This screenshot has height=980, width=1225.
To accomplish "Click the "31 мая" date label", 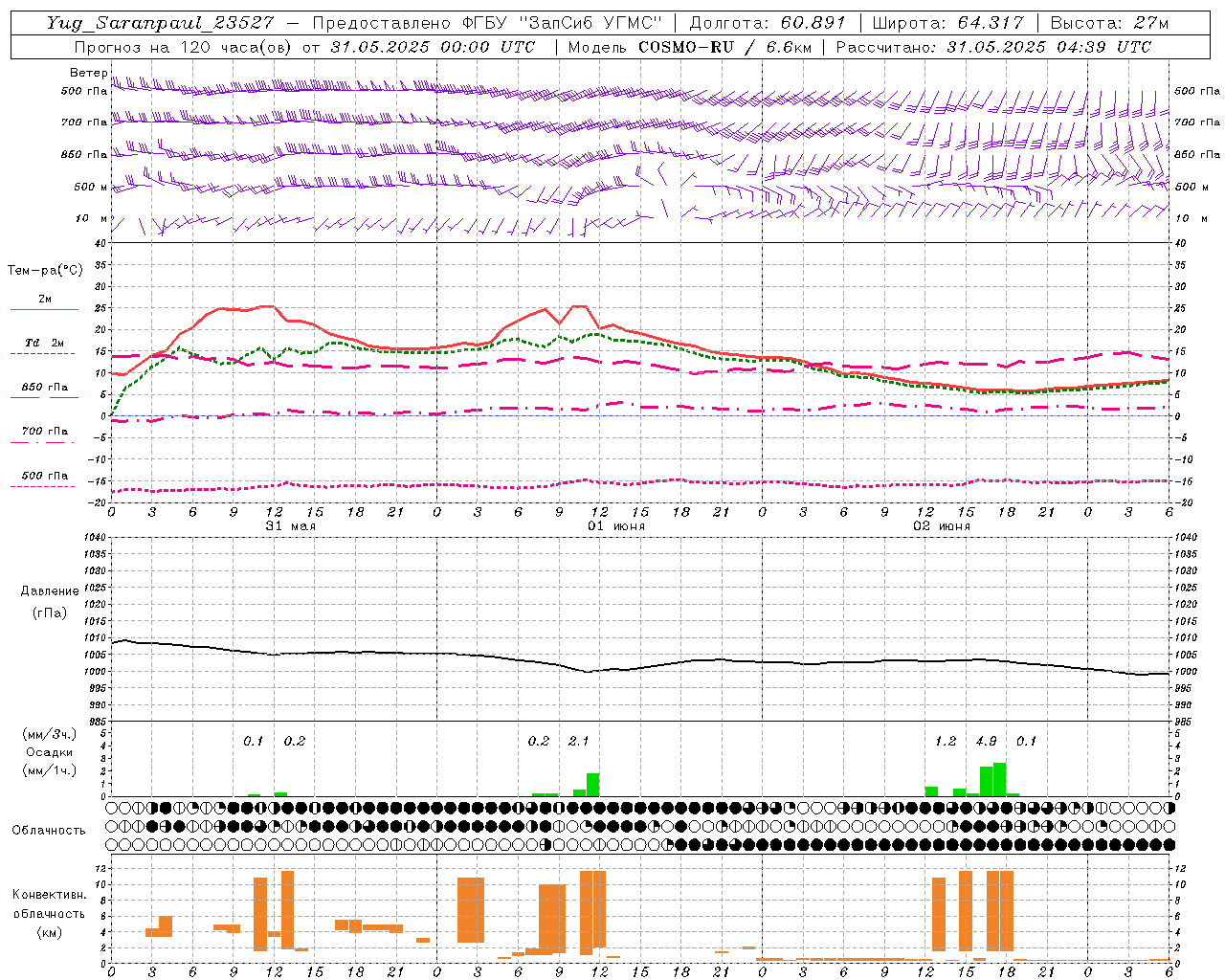I will click(x=291, y=526).
